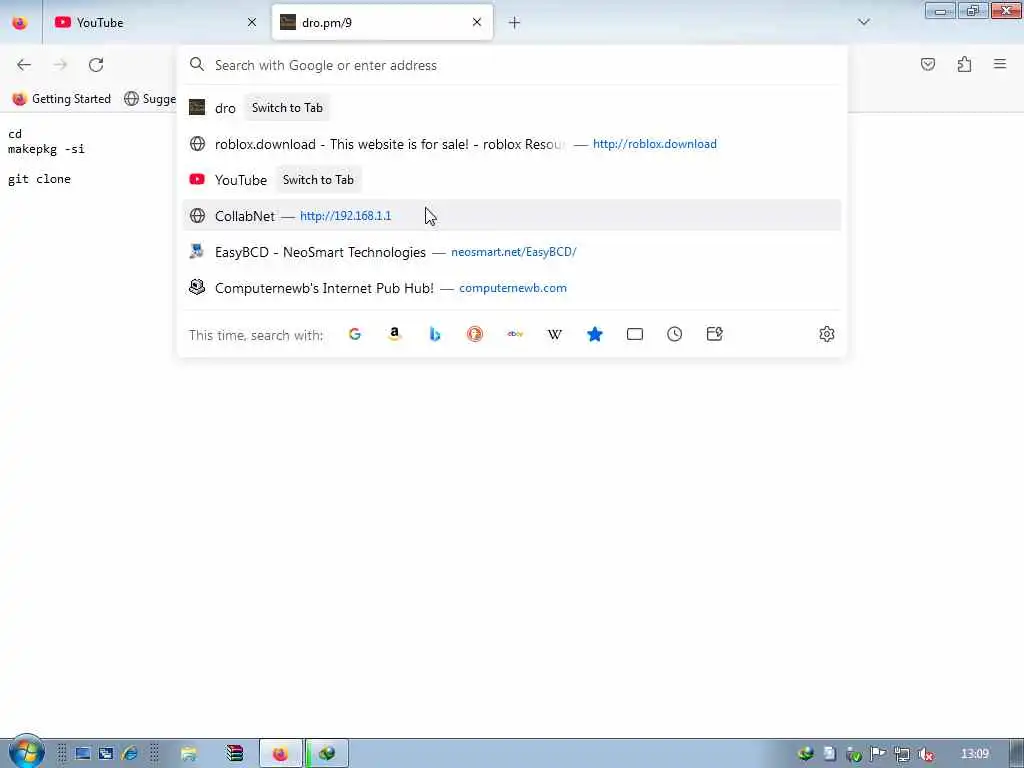Open Action Center flag tray icon
This screenshot has width=1024, height=768.
(x=878, y=754)
